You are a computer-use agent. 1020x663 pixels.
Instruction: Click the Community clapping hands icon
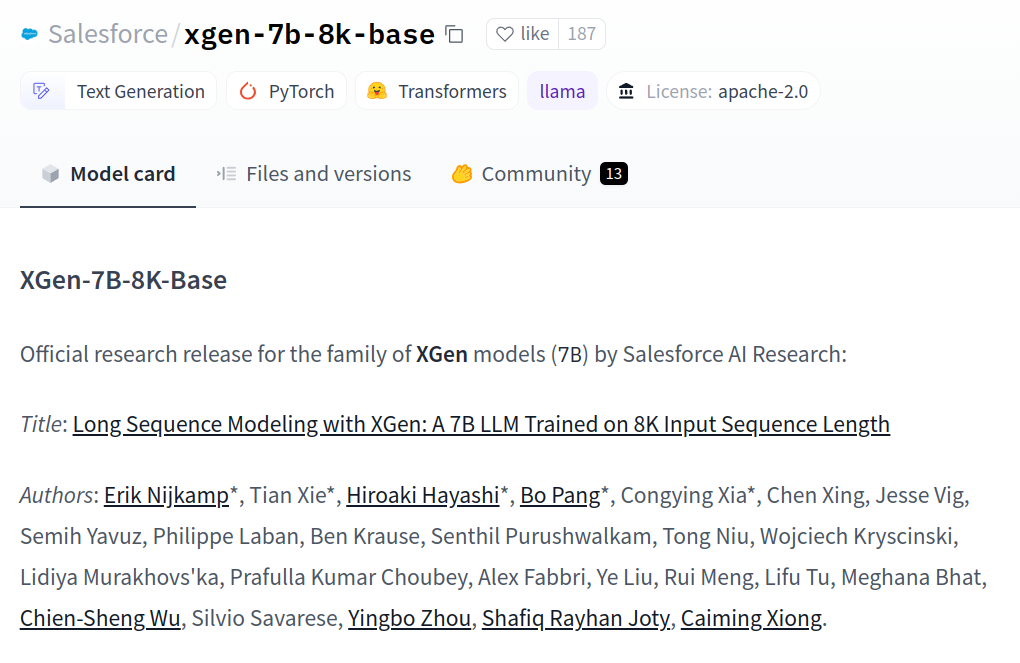click(461, 173)
